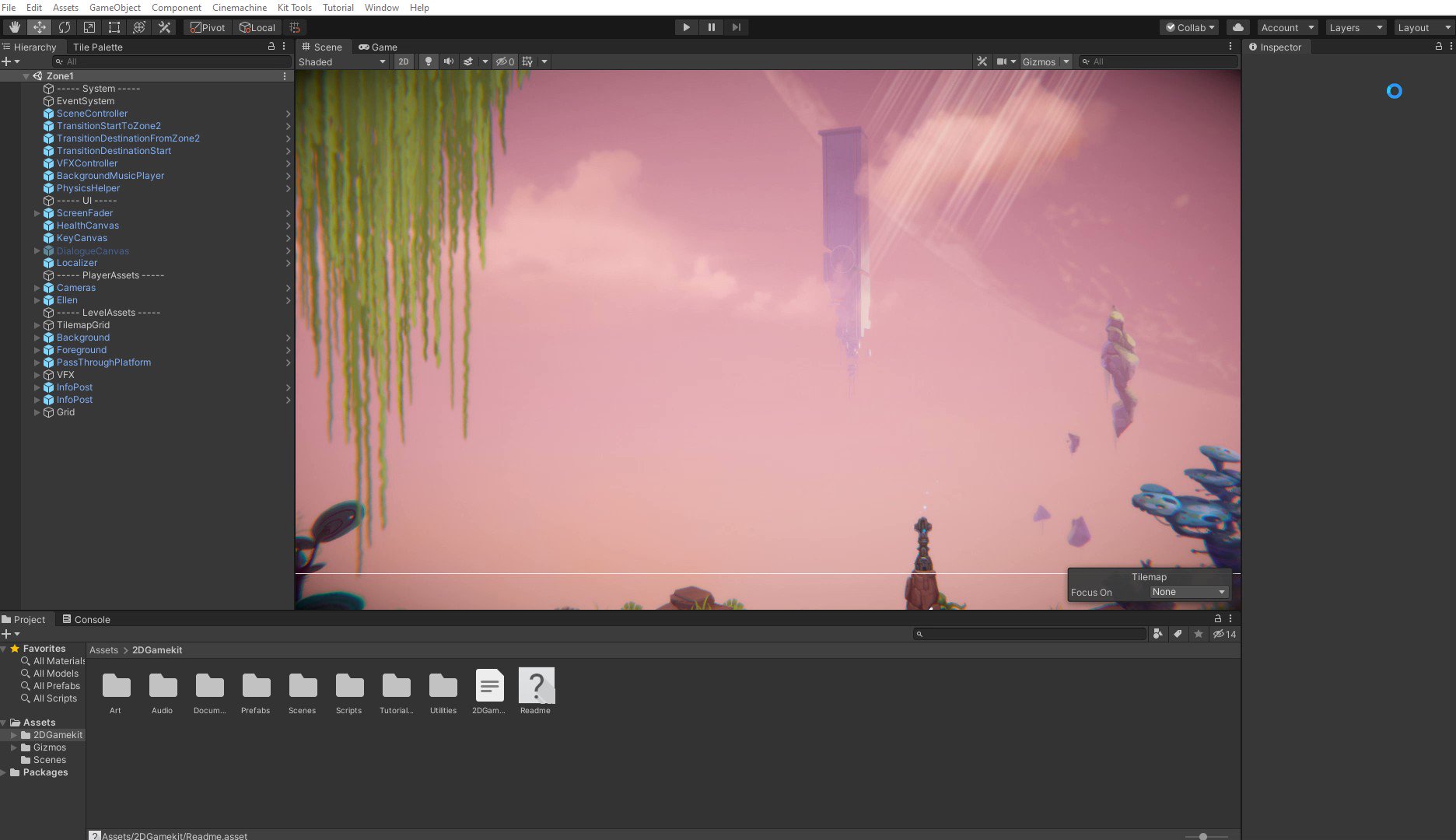The width and height of the screenshot is (1456, 840).
Task: Lock the Inspector panel
Action: tap(1439, 47)
